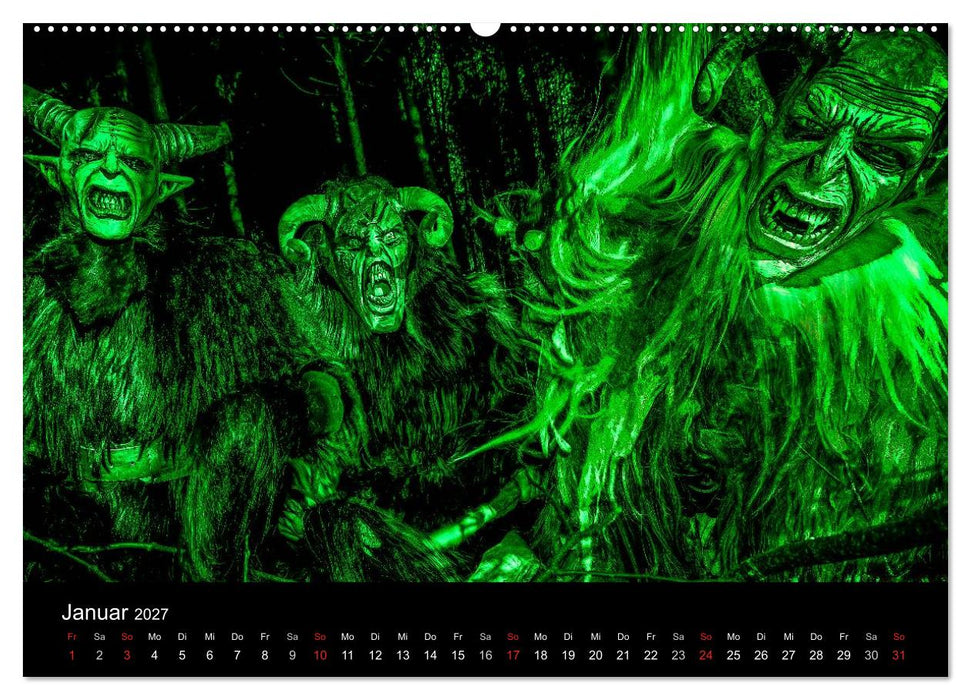Select date 20 on the calendar

click(596, 655)
